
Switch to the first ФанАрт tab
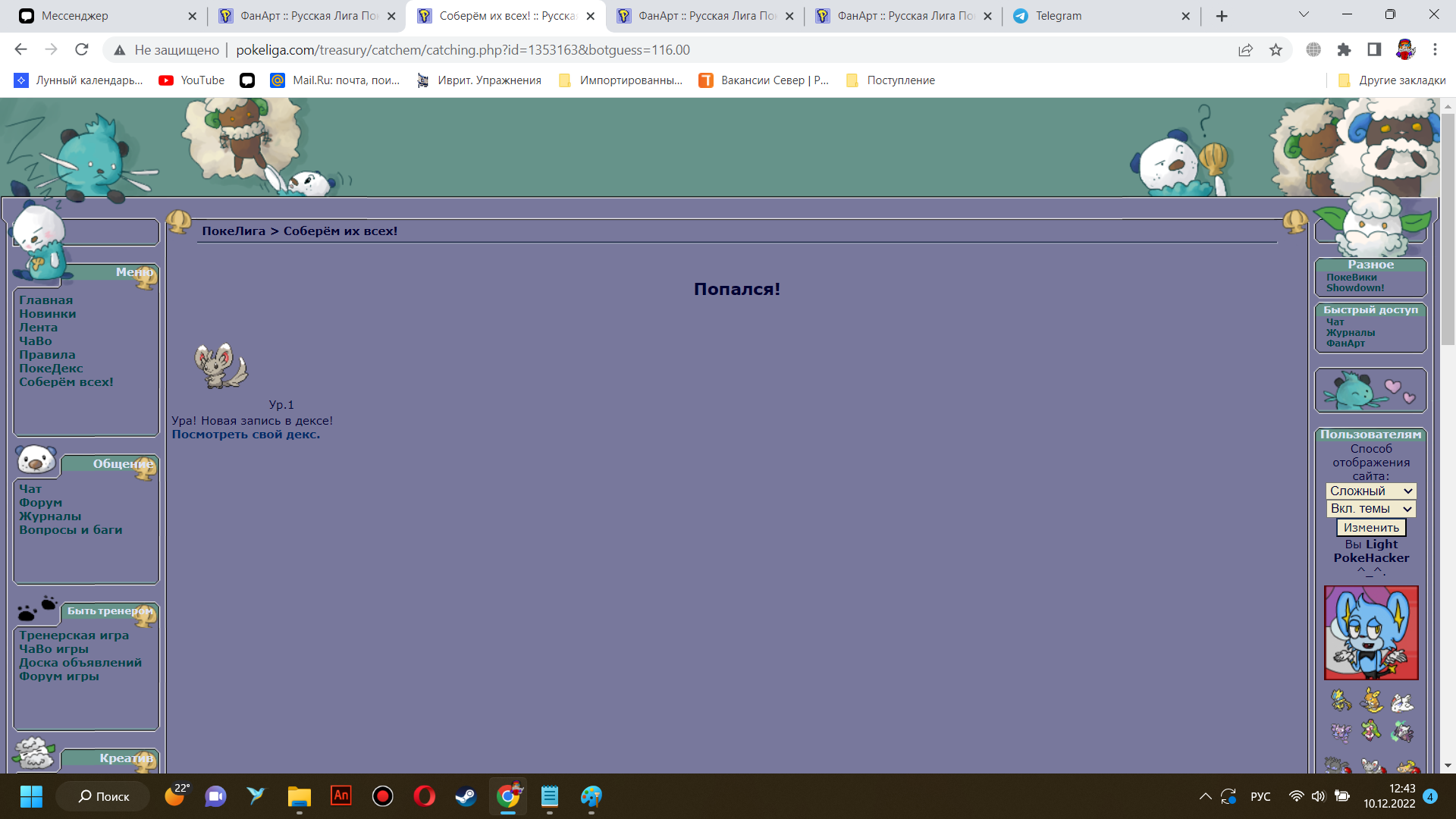point(306,16)
